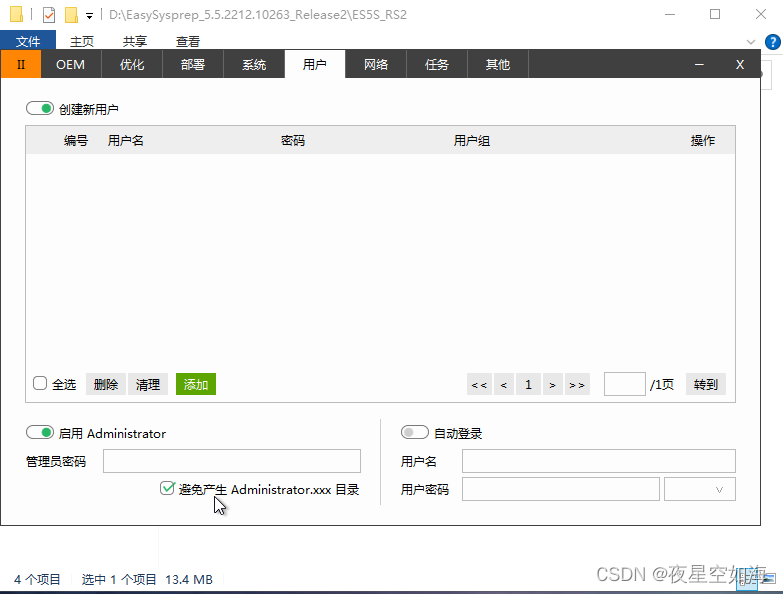Screen dimensions: 783x594
Task: Minimize the Explorer window
Action: (x=670, y=14)
